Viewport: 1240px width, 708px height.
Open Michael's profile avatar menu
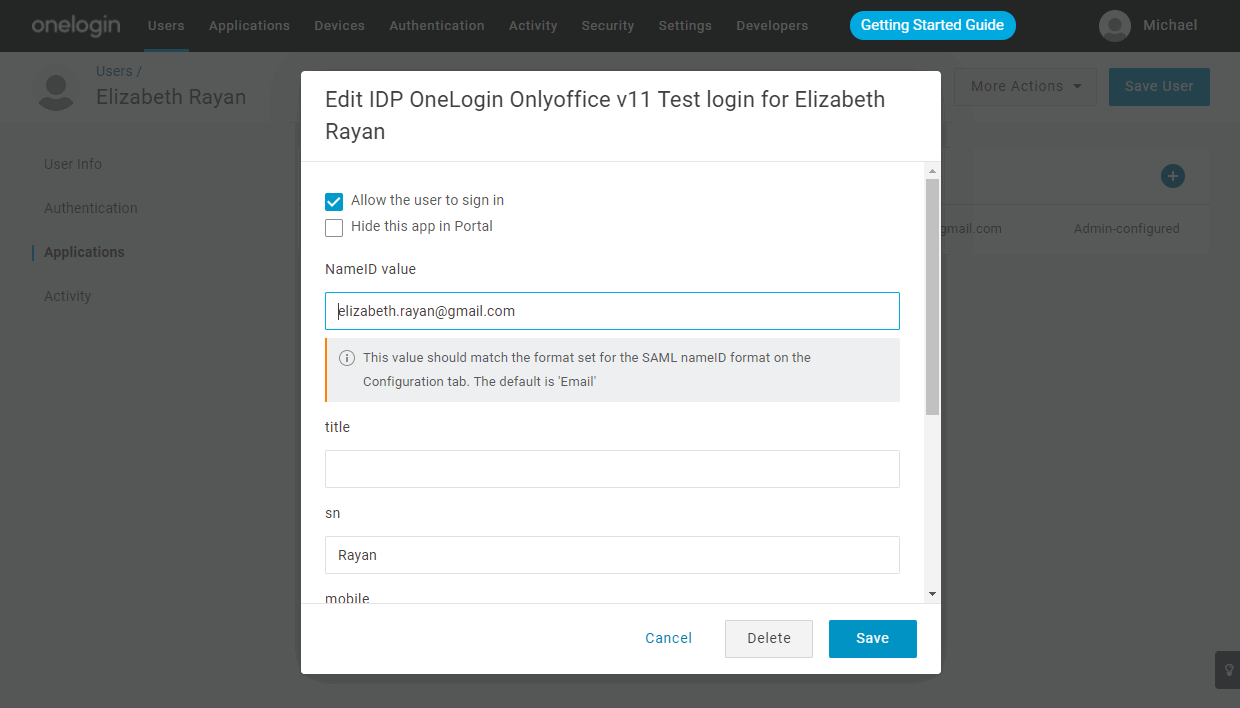click(x=1114, y=25)
